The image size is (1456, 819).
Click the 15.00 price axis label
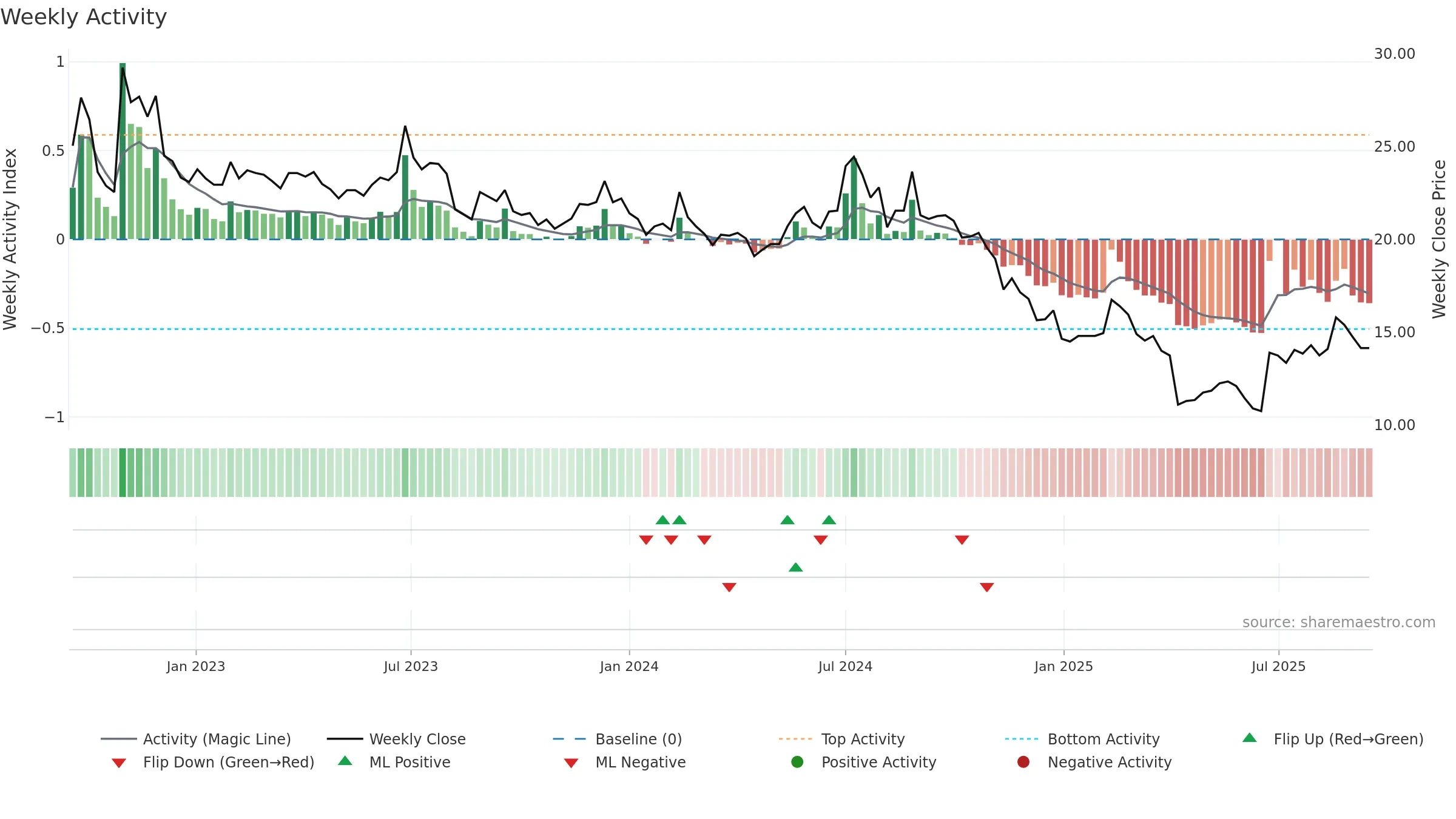pyautogui.click(x=1394, y=332)
